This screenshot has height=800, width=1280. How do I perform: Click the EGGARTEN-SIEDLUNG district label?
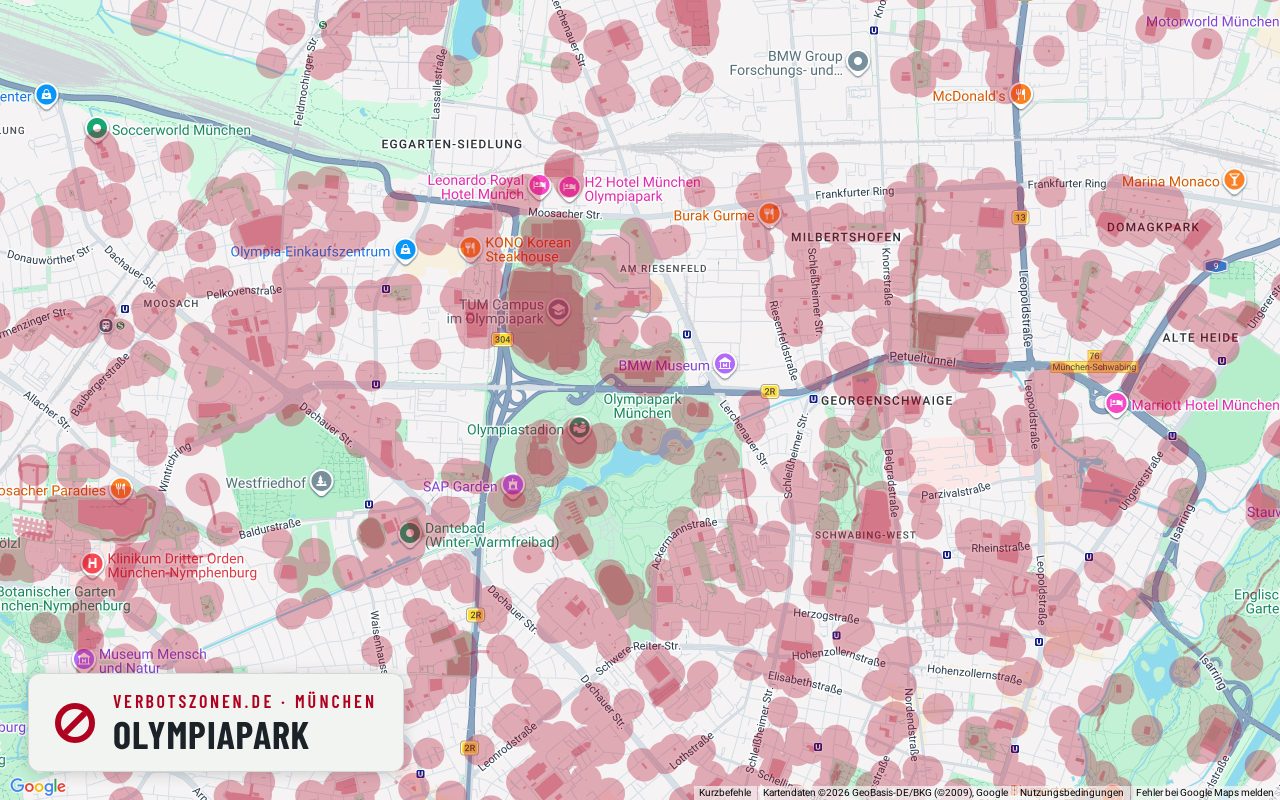pyautogui.click(x=452, y=144)
